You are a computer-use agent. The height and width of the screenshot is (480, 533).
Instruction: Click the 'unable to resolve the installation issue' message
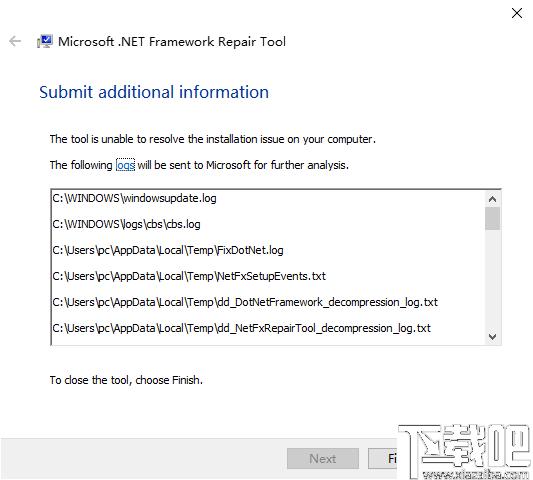click(213, 139)
